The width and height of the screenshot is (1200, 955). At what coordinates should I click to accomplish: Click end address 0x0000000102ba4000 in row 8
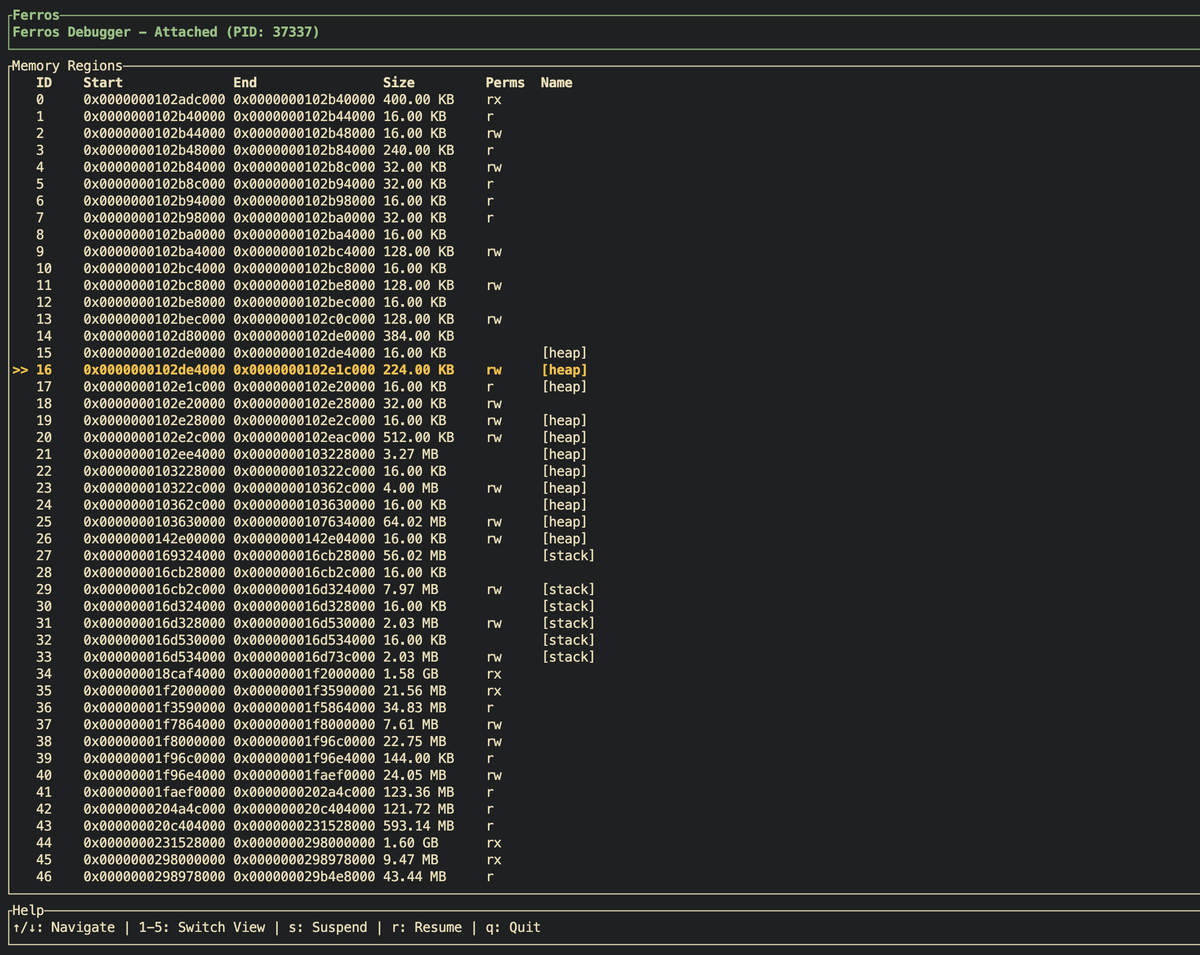(304, 235)
